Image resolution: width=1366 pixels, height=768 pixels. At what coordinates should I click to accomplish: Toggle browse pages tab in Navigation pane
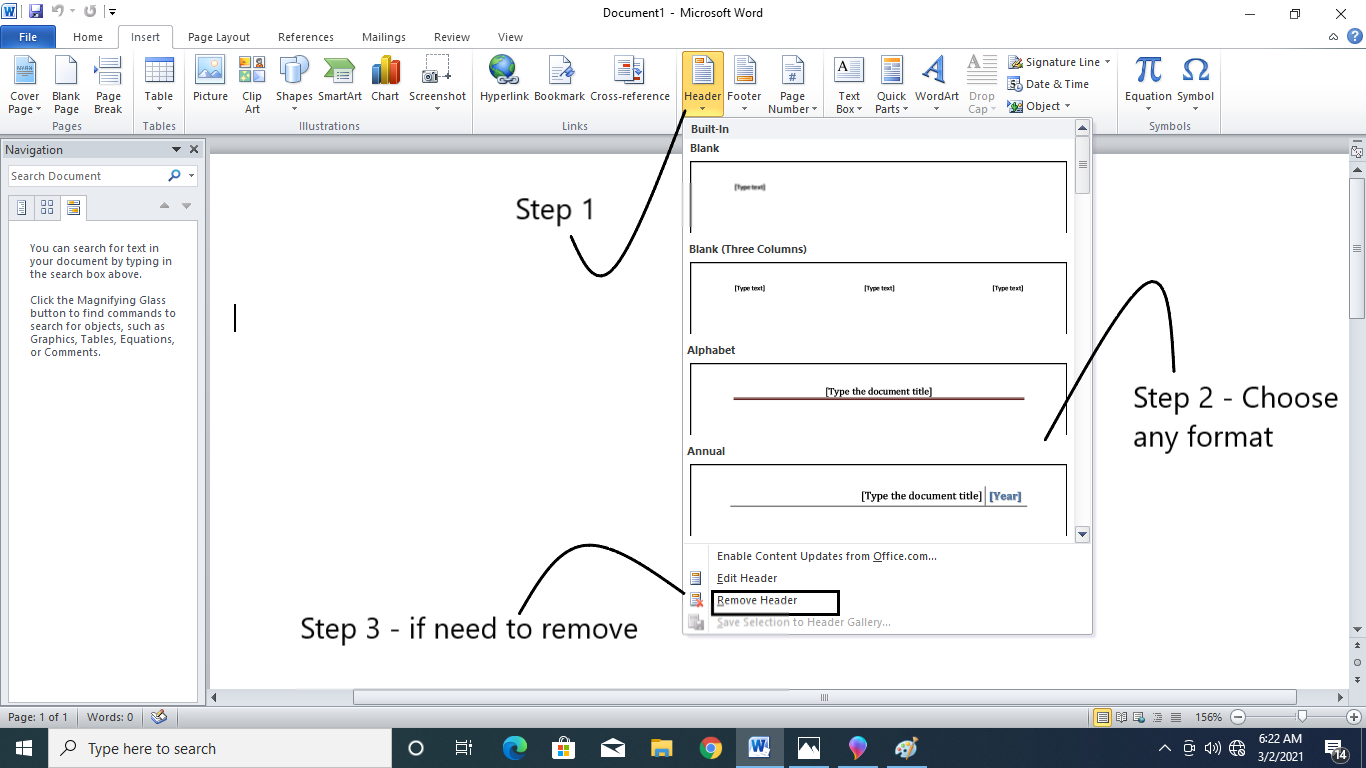tap(47, 207)
